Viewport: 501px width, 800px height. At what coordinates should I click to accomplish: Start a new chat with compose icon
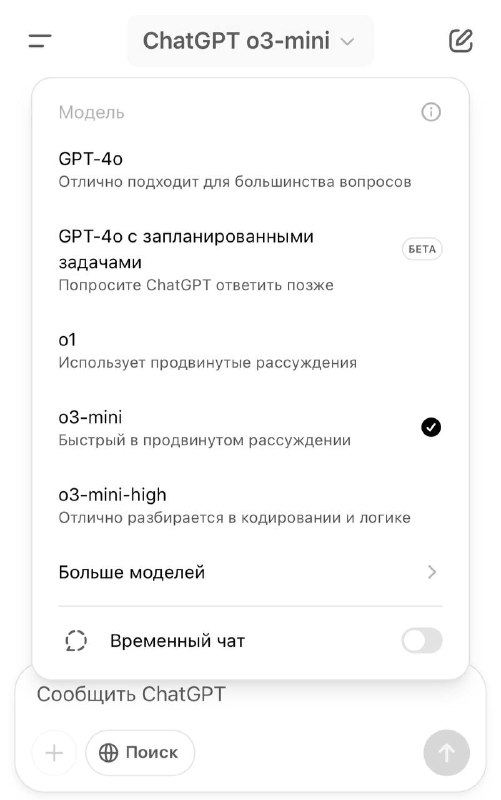[461, 41]
